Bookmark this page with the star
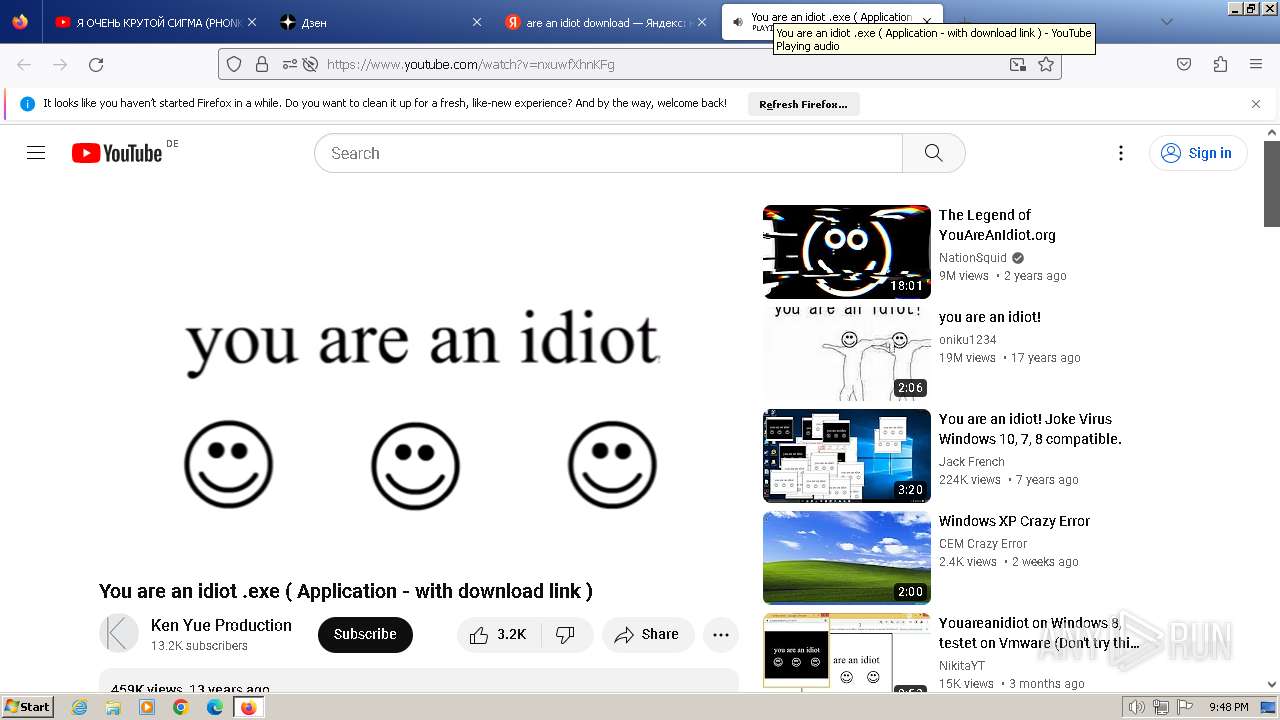 (1046, 64)
